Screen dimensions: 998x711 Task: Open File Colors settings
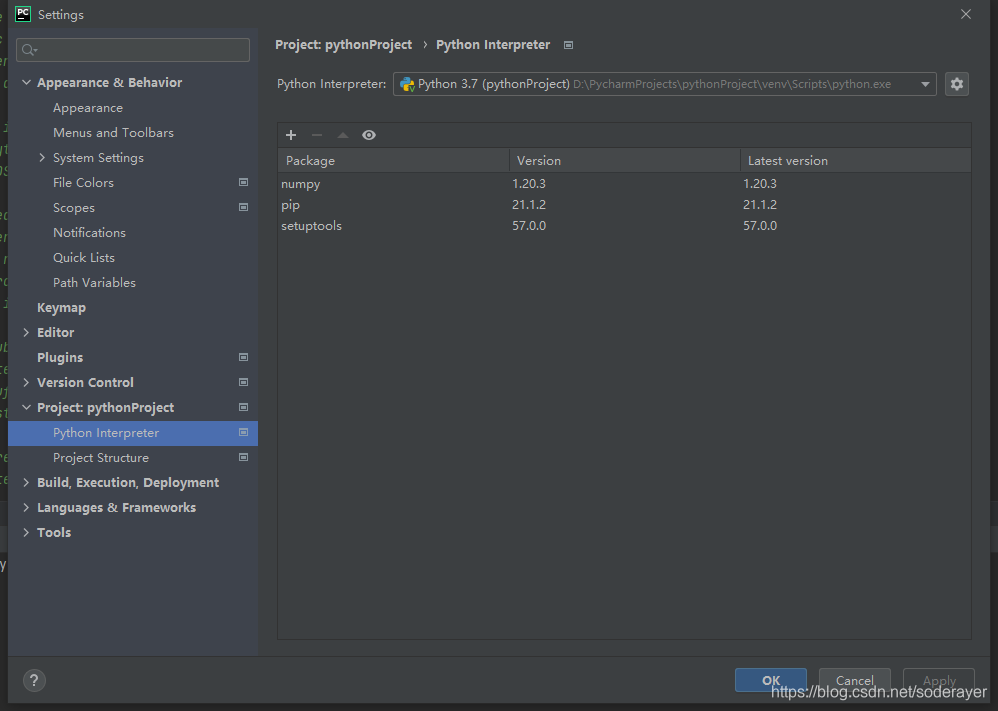tap(83, 183)
